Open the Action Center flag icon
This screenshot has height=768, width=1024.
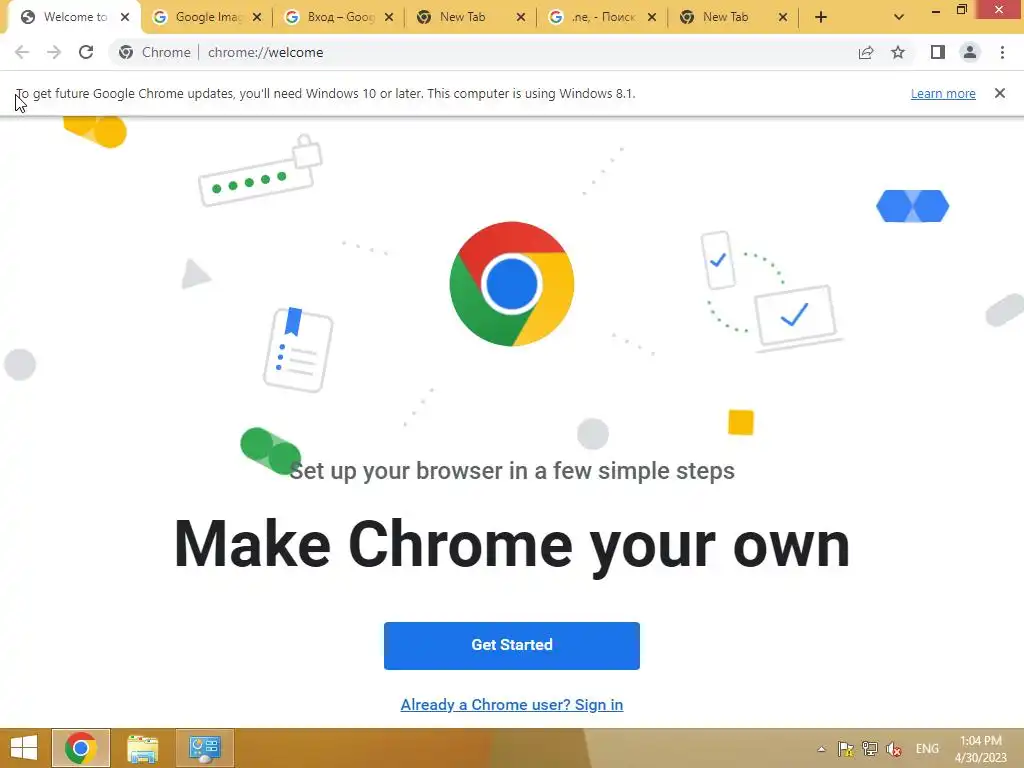pyautogui.click(x=846, y=748)
